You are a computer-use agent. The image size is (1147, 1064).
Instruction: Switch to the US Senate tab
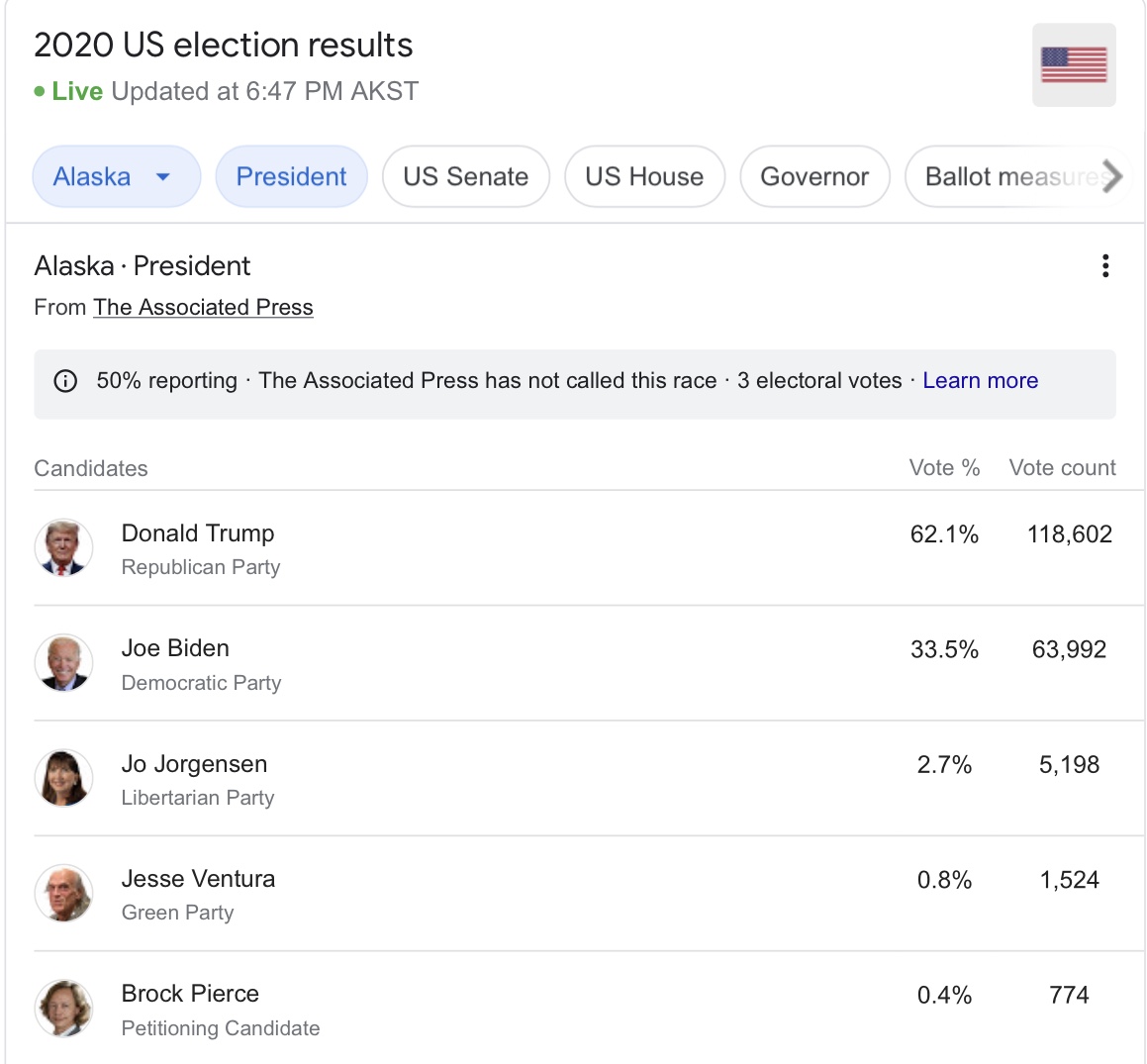click(x=465, y=177)
